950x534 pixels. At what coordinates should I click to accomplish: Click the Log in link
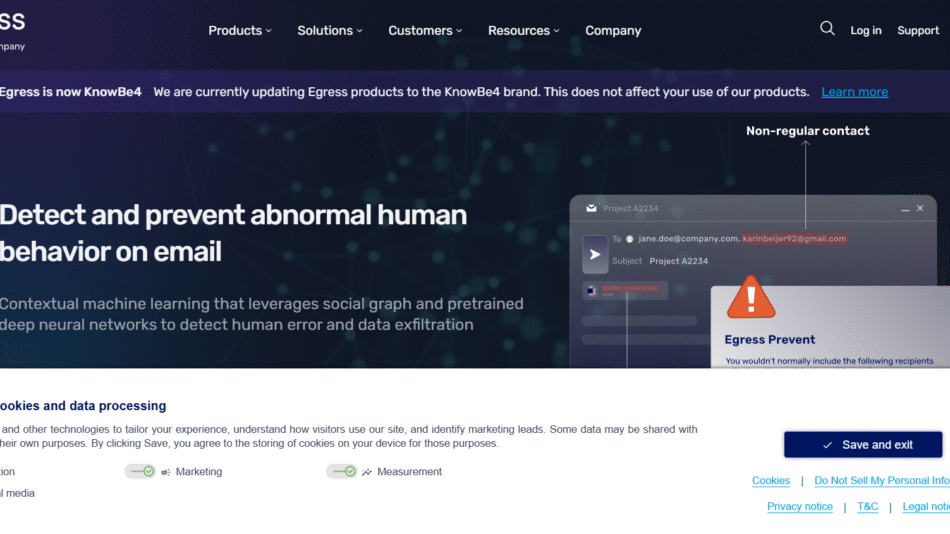point(865,31)
